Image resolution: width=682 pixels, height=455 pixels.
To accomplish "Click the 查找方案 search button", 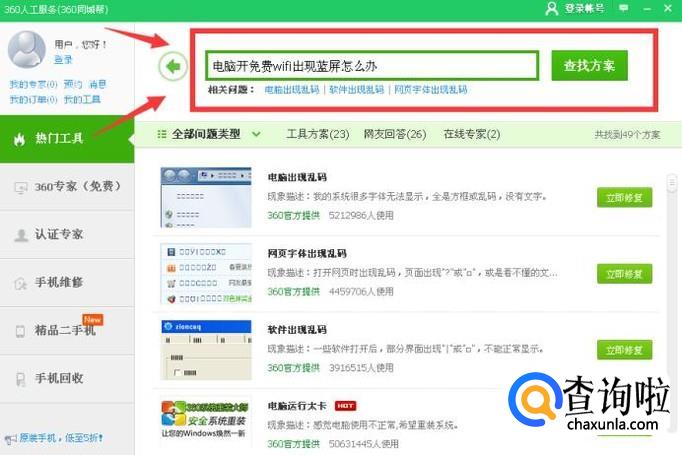I will [x=589, y=66].
